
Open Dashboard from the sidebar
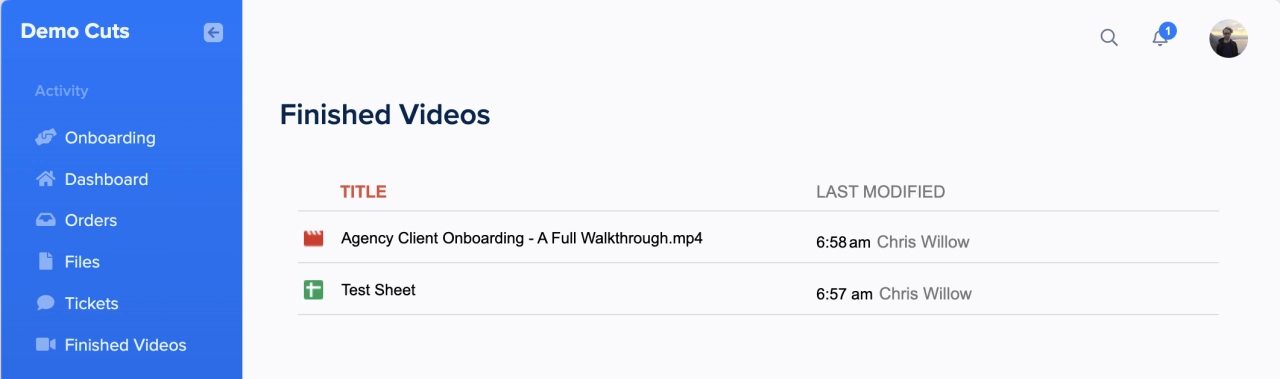tap(106, 179)
